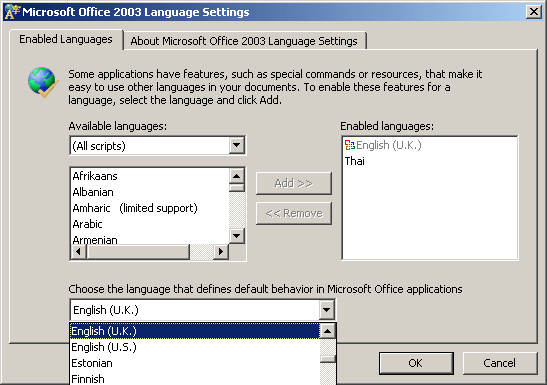Viewport: 547px width, 385px height.
Task: Click the Cancel button
Action: 500,363
